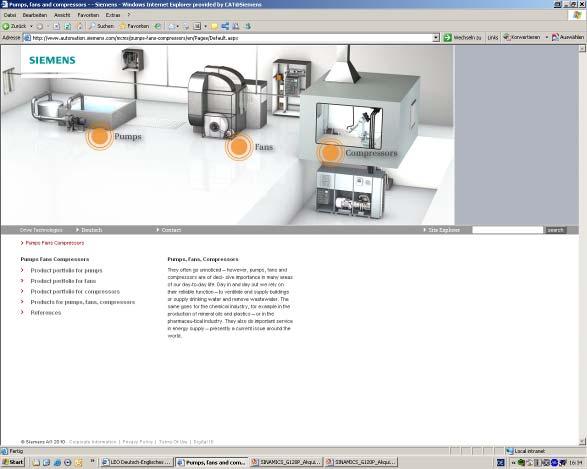Click the Edit page toolbar icon
The height and width of the screenshot is (469, 587).
tap(197, 26)
